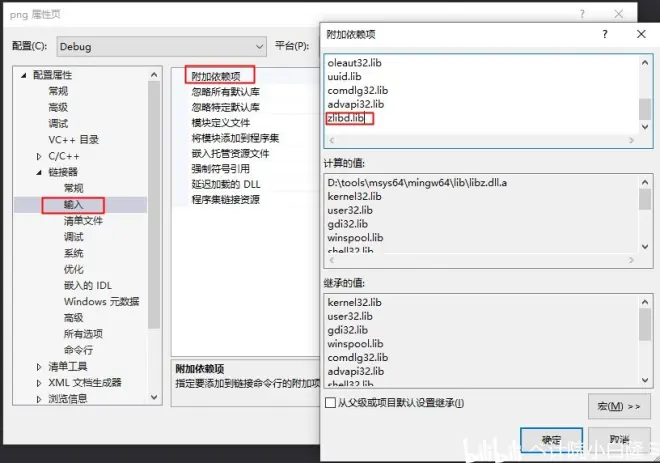The height and width of the screenshot is (463, 660).
Task: Click right arrow of edit box horizontal scrollbar
Action: [x=631, y=140]
